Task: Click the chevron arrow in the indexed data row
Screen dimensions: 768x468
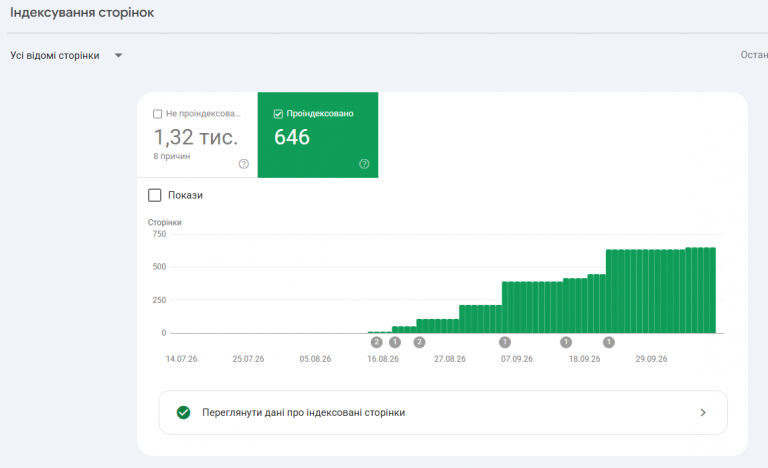Action: pos(703,413)
